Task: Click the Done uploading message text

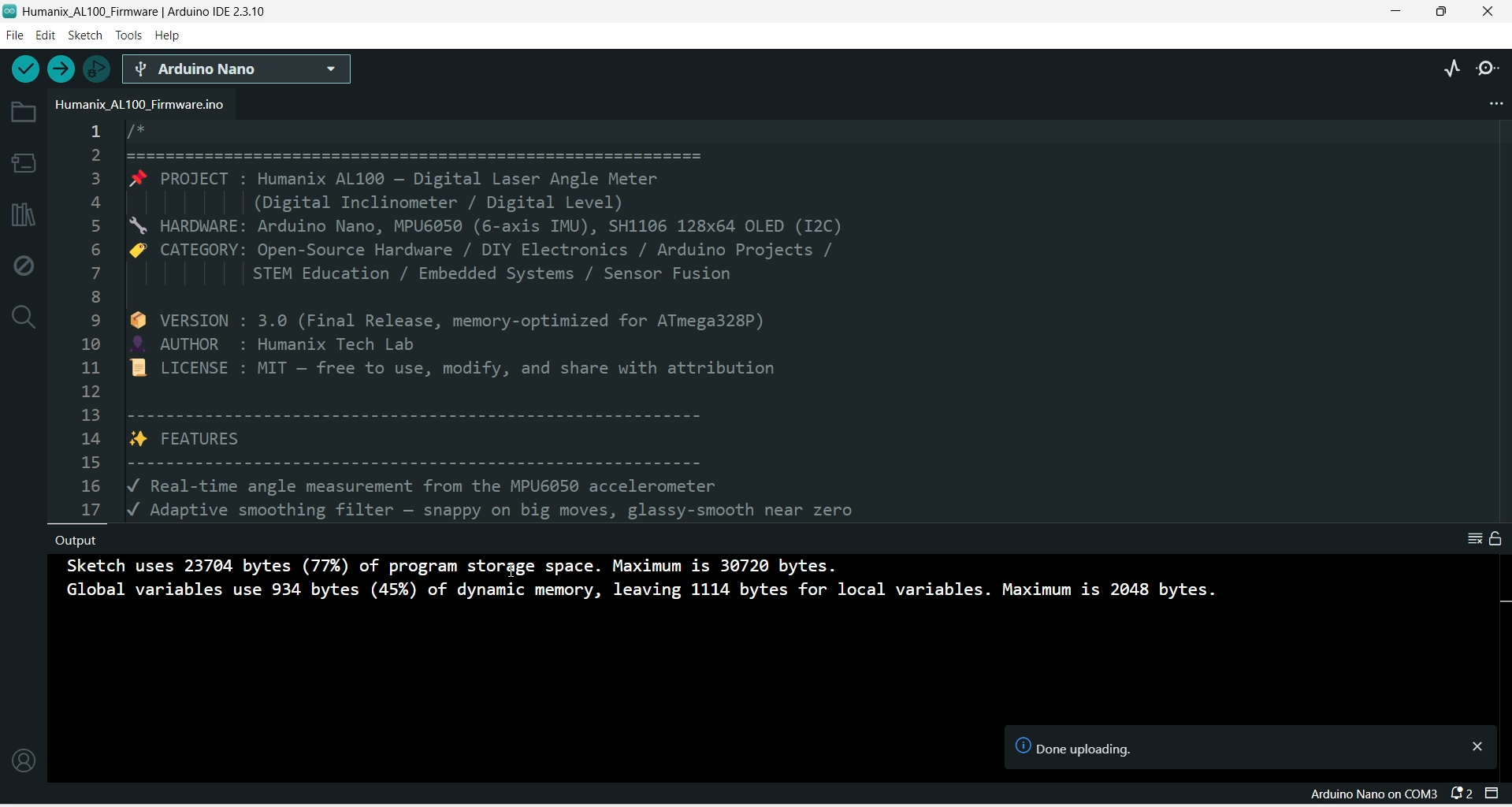Action: pos(1083,749)
